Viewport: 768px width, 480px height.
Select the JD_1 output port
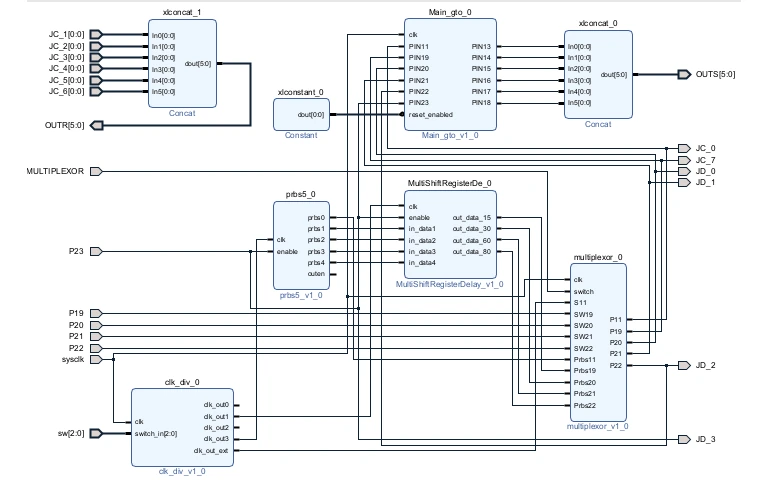tap(684, 182)
